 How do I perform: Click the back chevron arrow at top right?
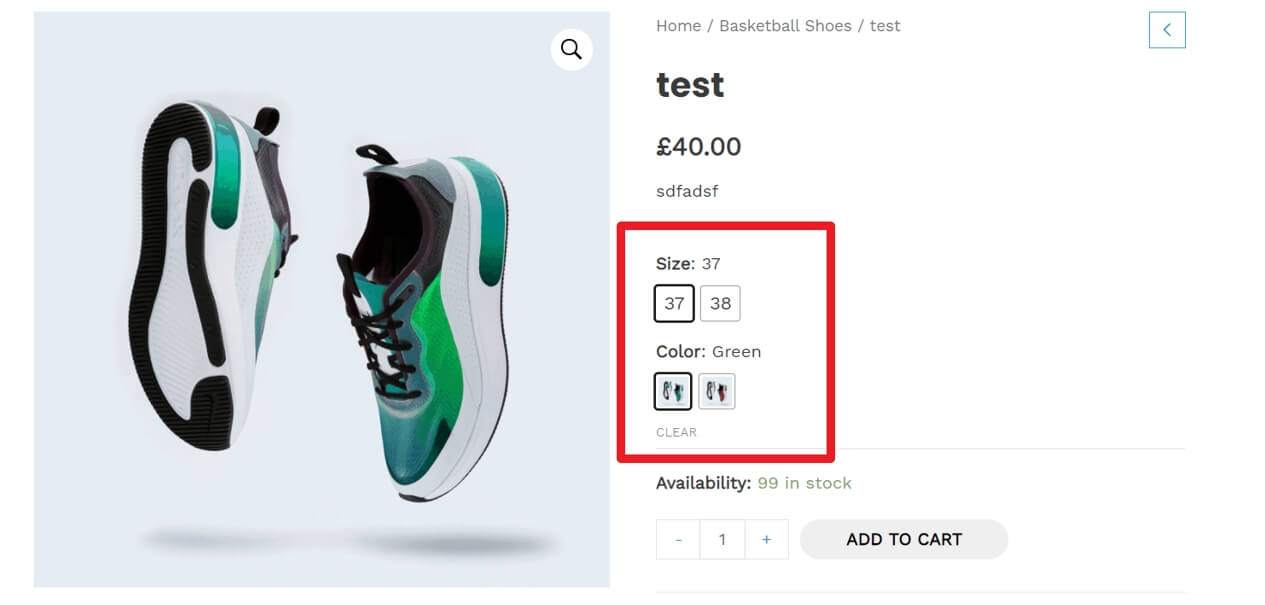(1167, 29)
